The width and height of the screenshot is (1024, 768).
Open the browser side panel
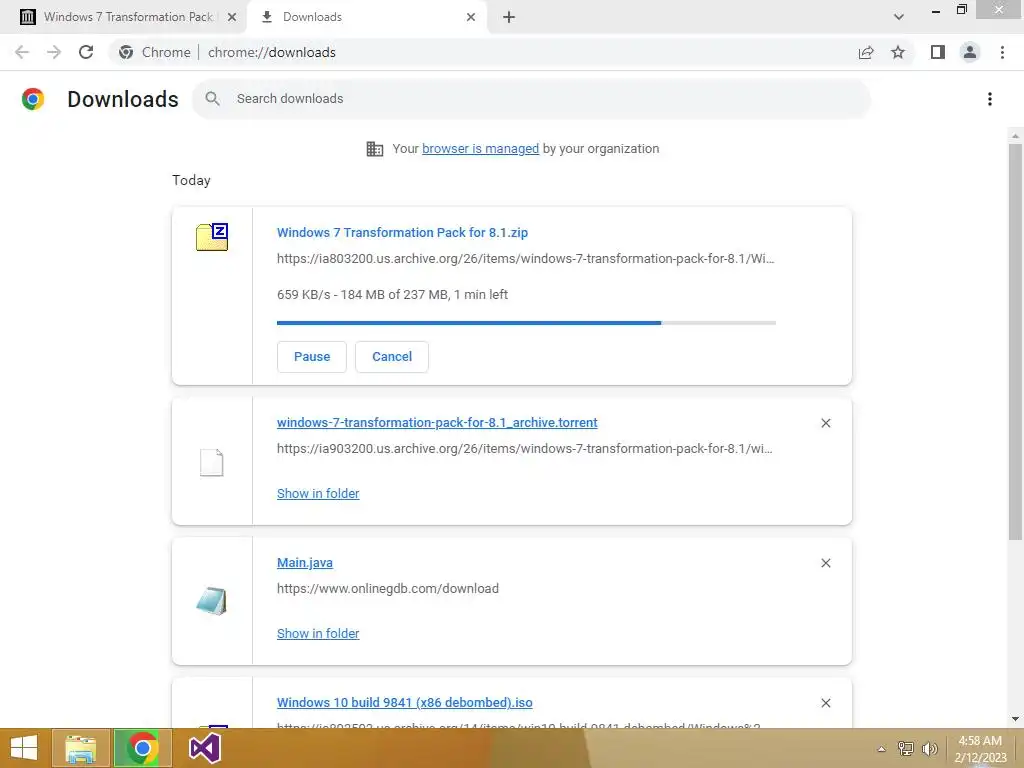938,52
